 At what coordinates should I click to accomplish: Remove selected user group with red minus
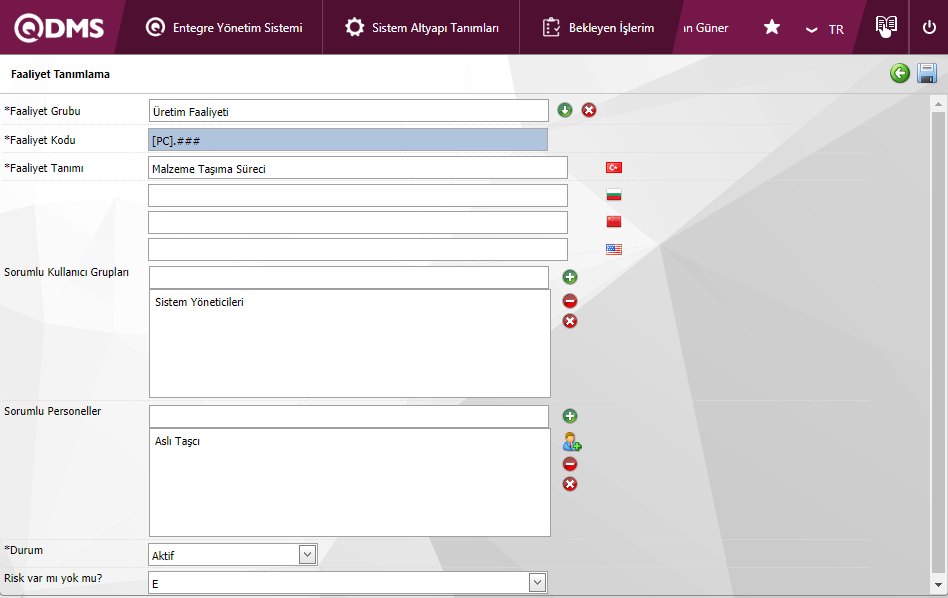[x=570, y=301]
